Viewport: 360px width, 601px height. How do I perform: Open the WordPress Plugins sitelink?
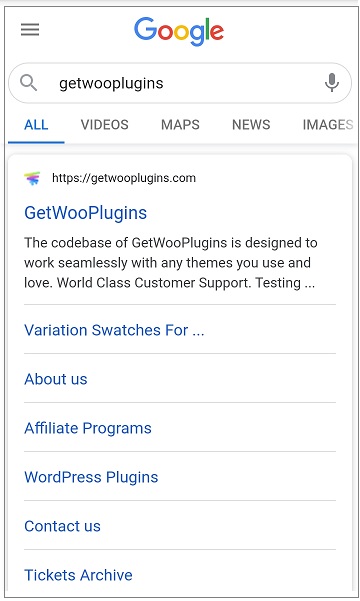pyautogui.click(x=91, y=477)
